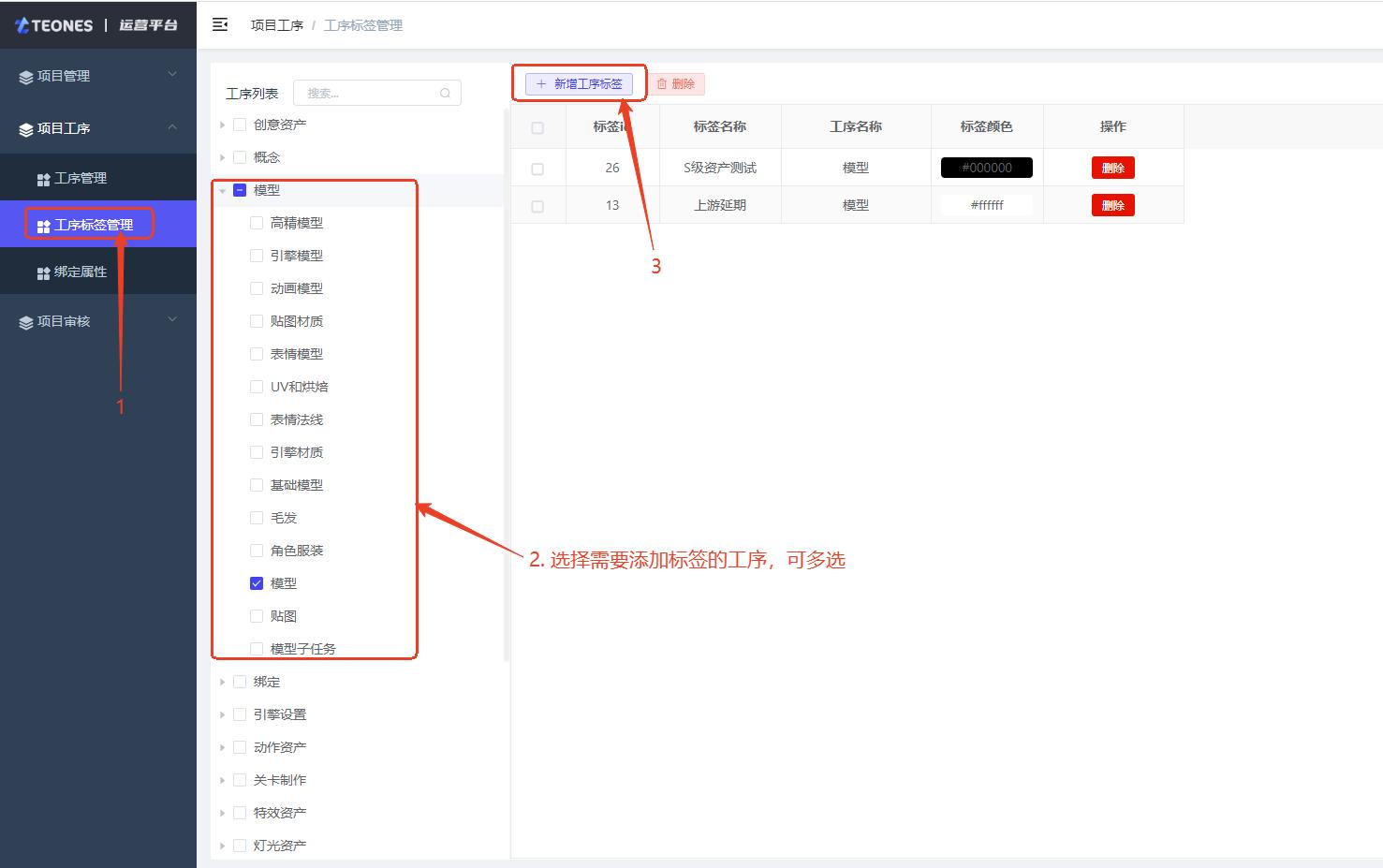Collapse the 模型 tree node arrow
Viewport: 1383px width, 868px height.
(222, 190)
